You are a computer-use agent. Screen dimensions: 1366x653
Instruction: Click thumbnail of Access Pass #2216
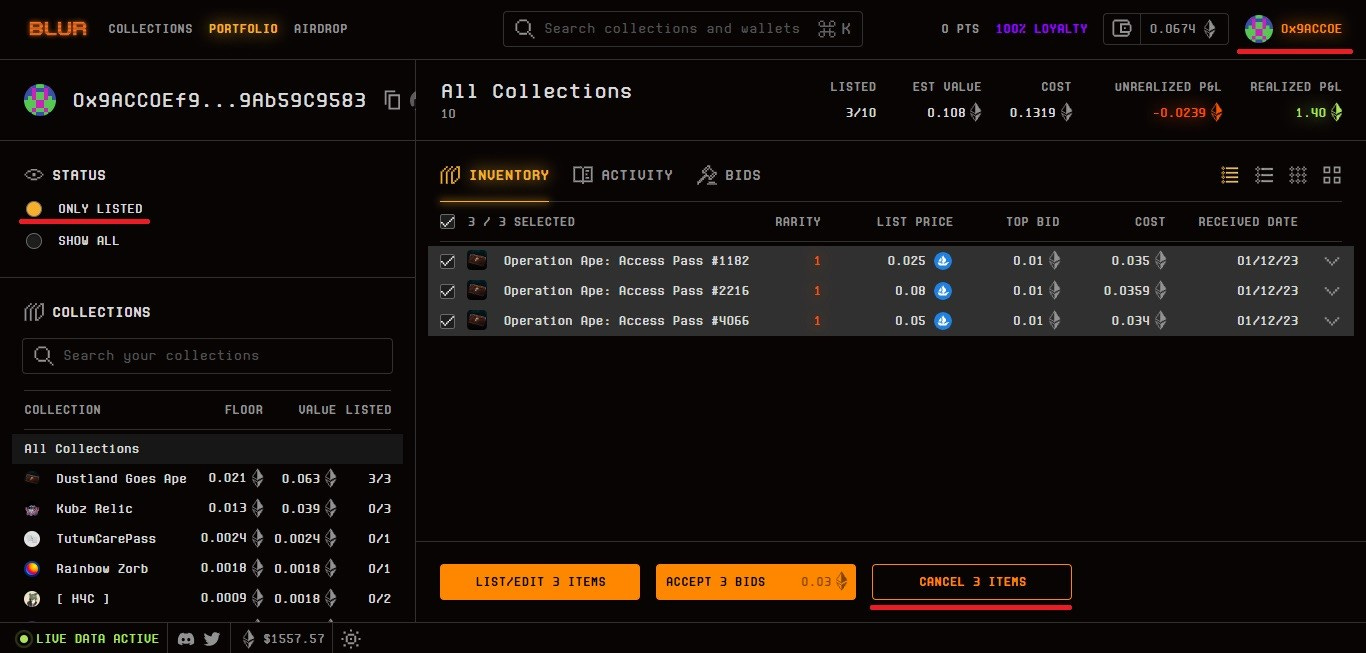(x=477, y=291)
